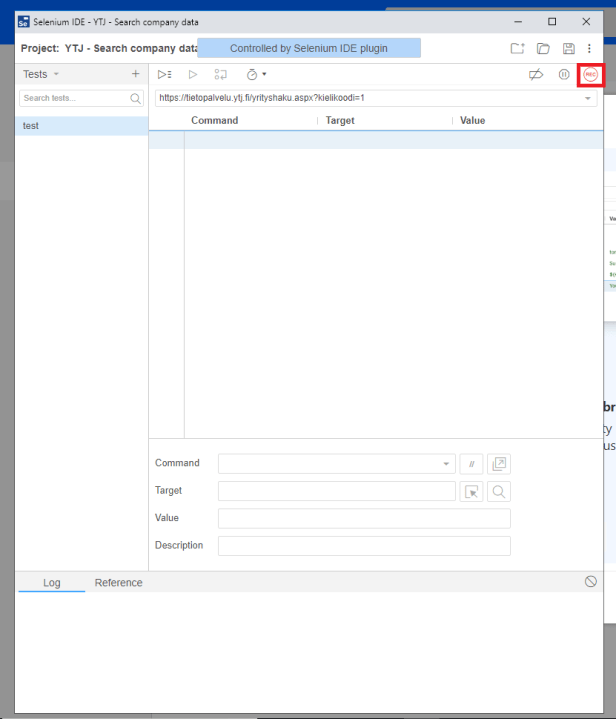Clear the log icon
Image resolution: width=616 pixels, height=719 pixels.
pyautogui.click(x=591, y=581)
